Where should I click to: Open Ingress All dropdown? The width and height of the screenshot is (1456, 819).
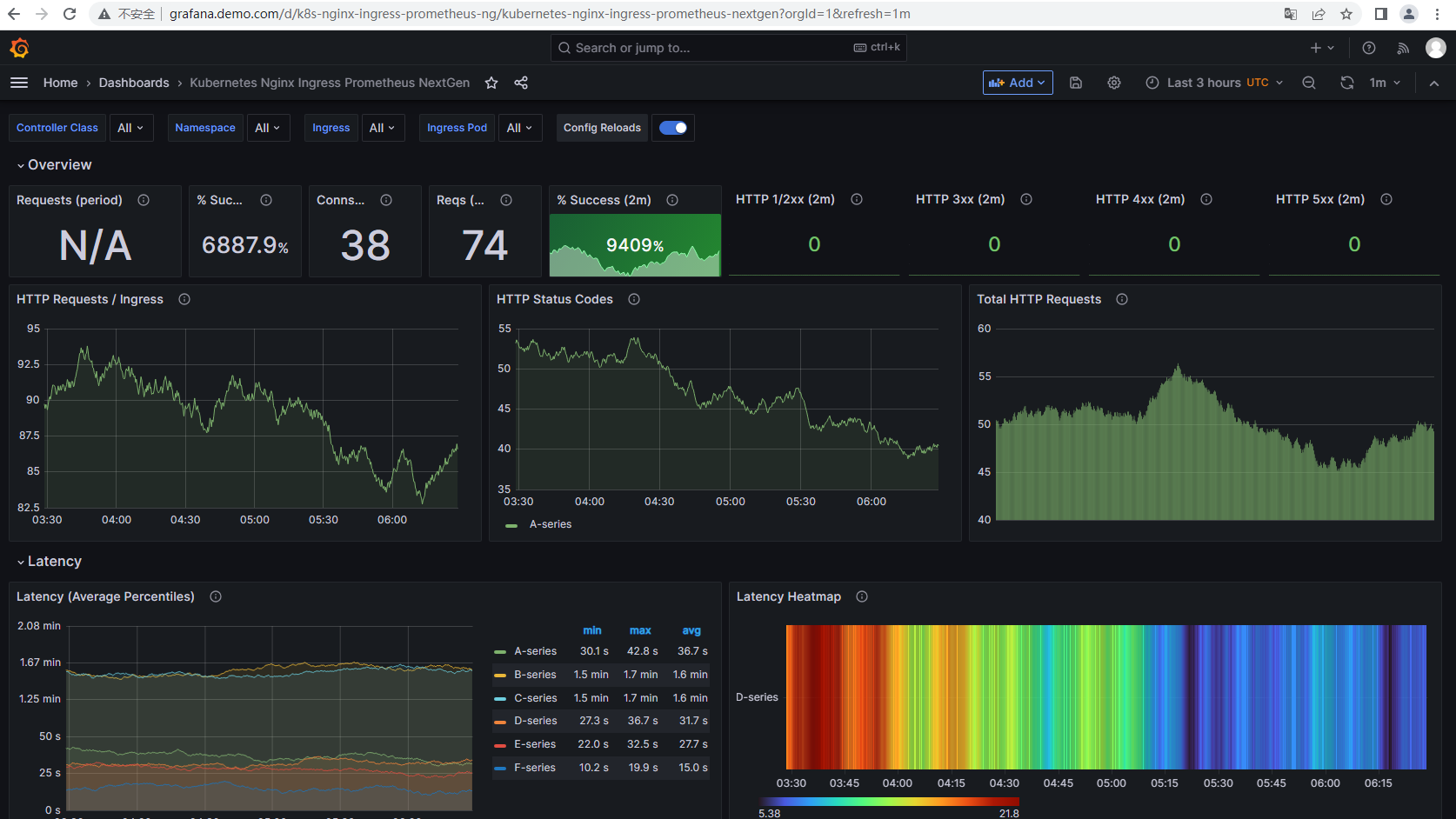tap(382, 128)
